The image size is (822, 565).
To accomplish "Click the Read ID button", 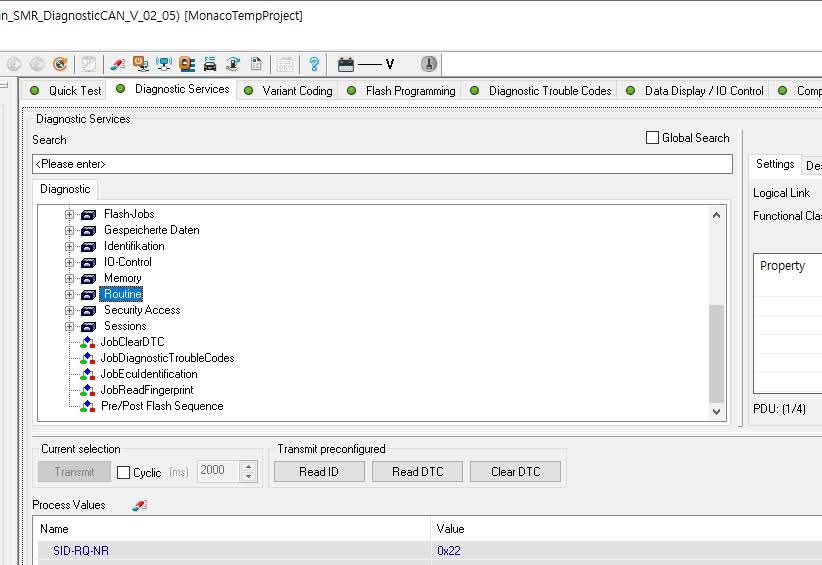I will coord(319,472).
